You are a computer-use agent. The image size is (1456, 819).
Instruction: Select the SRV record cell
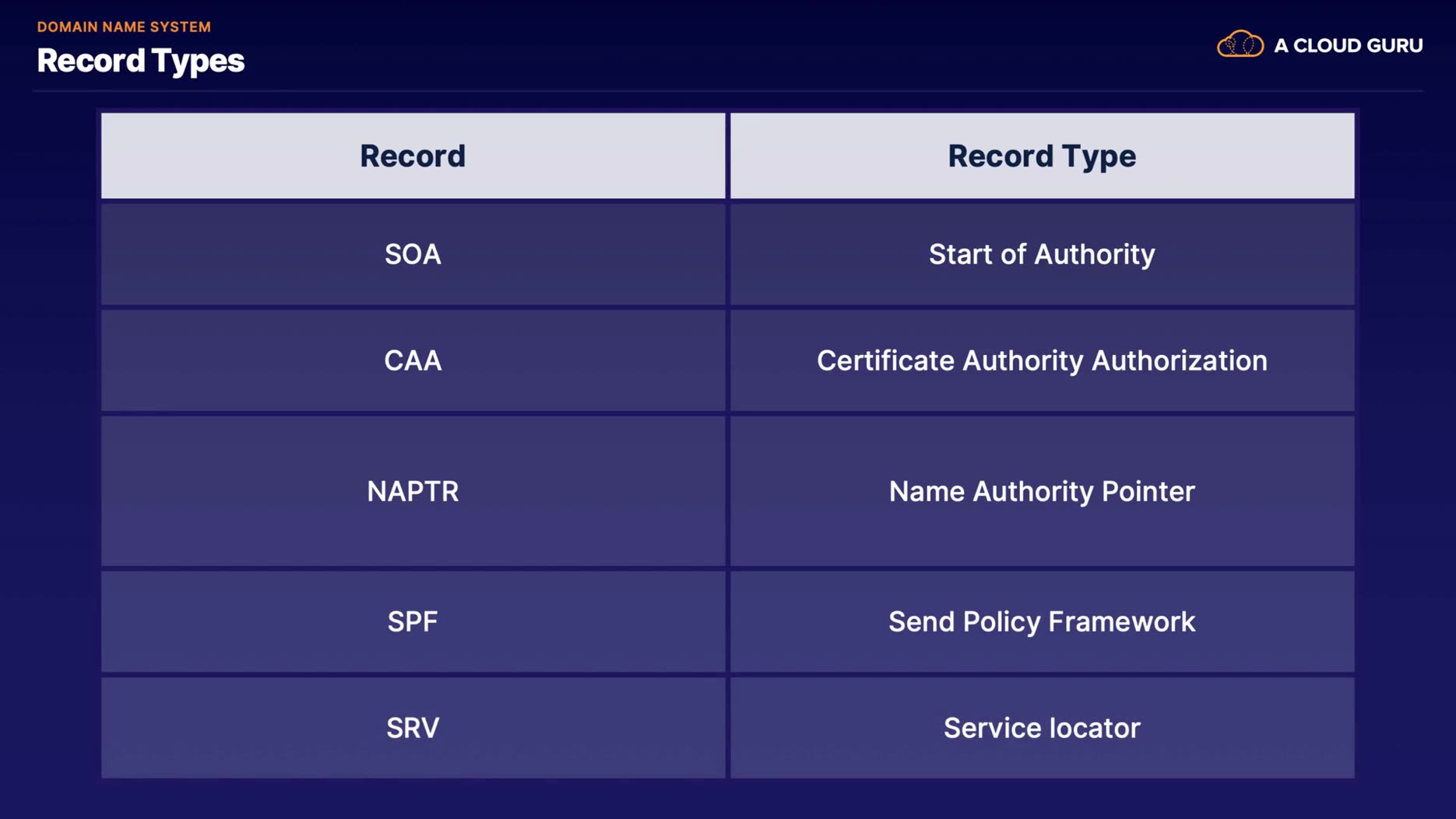[413, 728]
